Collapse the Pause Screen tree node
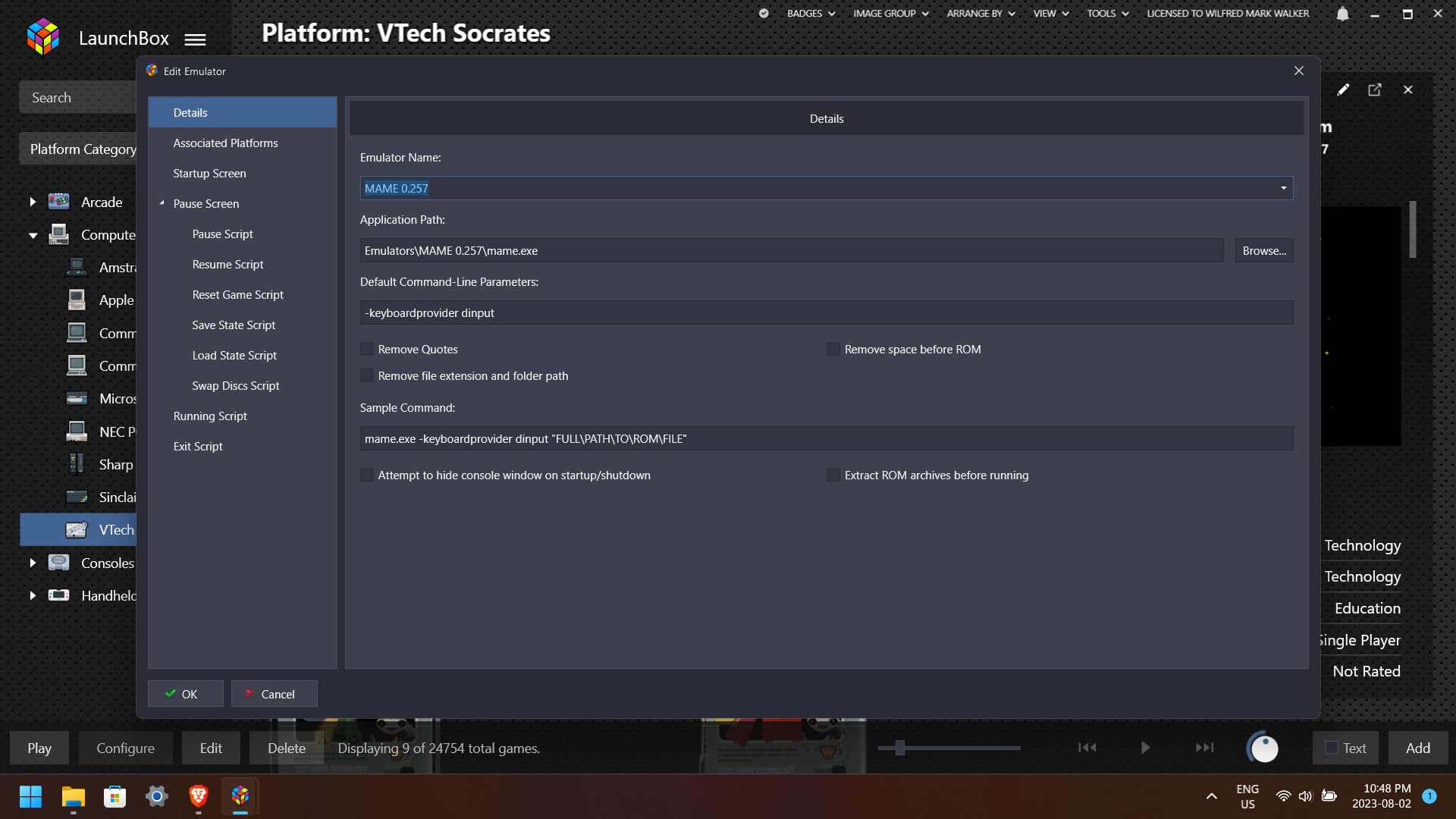Image resolution: width=1456 pixels, height=819 pixels. tap(162, 203)
